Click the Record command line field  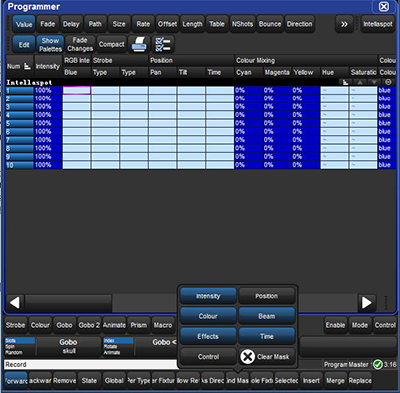[x=91, y=365]
